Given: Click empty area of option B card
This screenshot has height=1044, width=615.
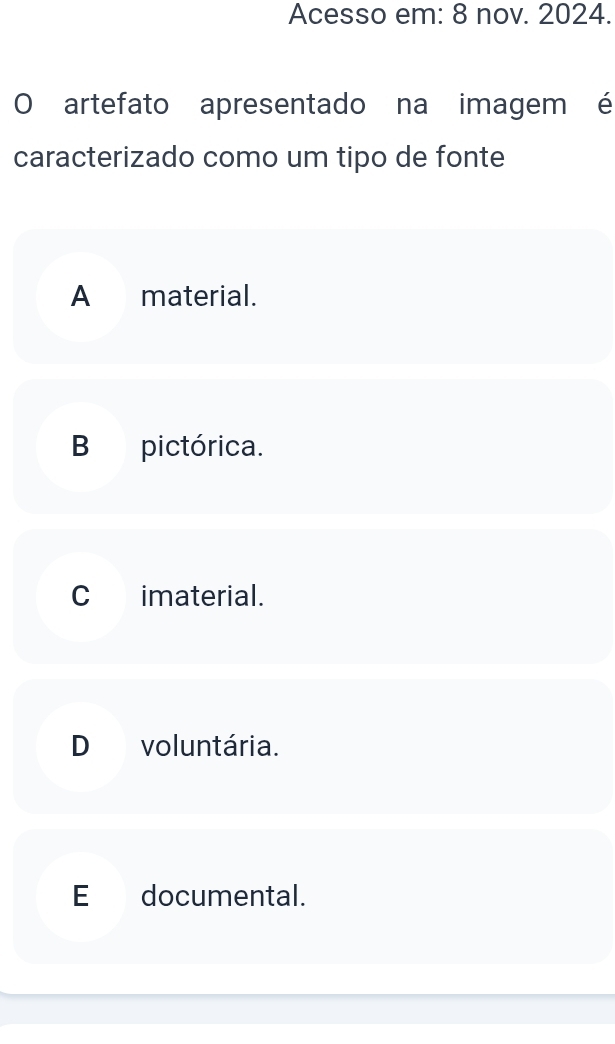Looking at the screenshot, I should coord(433,447).
